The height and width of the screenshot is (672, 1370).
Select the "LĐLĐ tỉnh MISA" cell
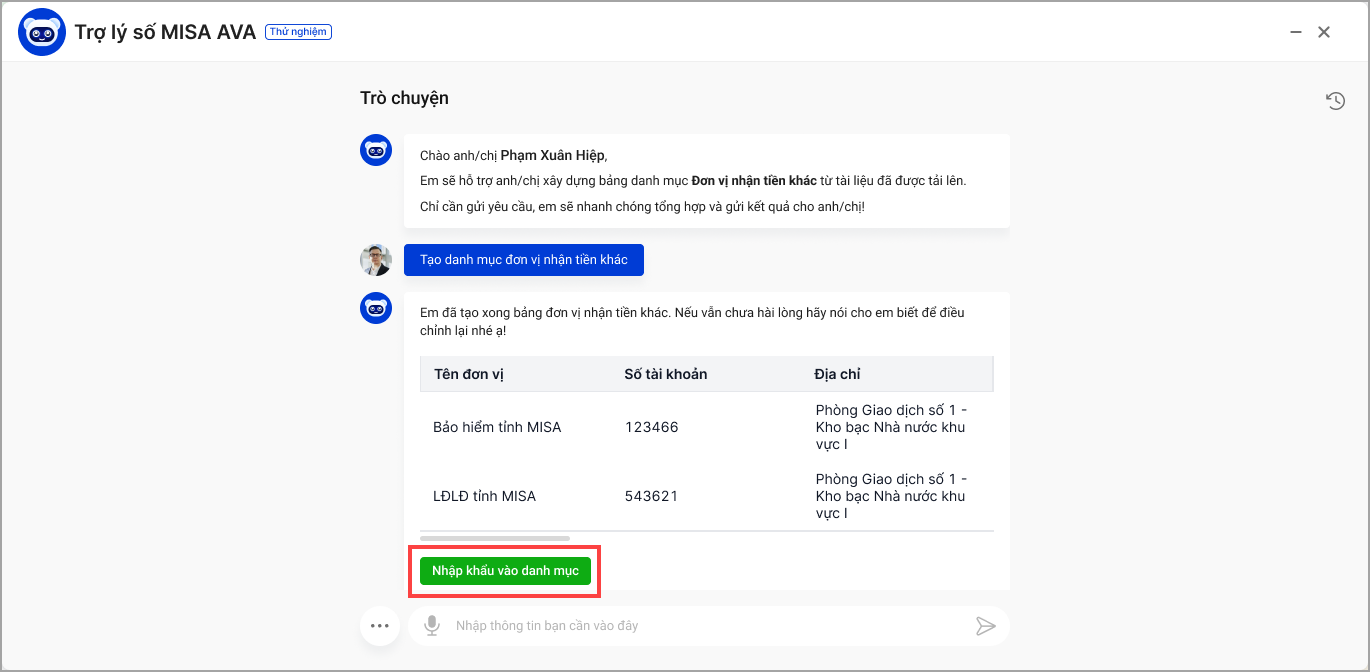click(484, 496)
